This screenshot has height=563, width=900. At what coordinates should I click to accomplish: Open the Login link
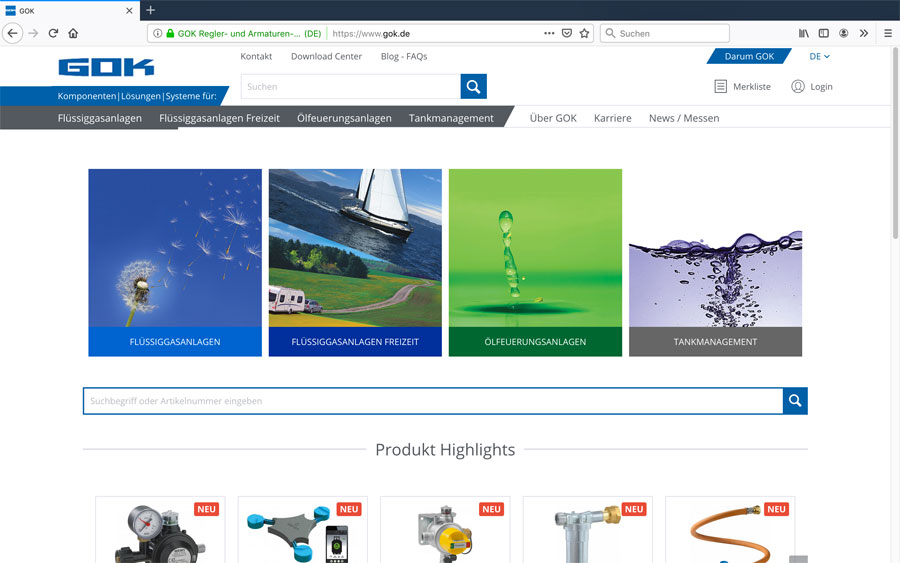pos(821,87)
